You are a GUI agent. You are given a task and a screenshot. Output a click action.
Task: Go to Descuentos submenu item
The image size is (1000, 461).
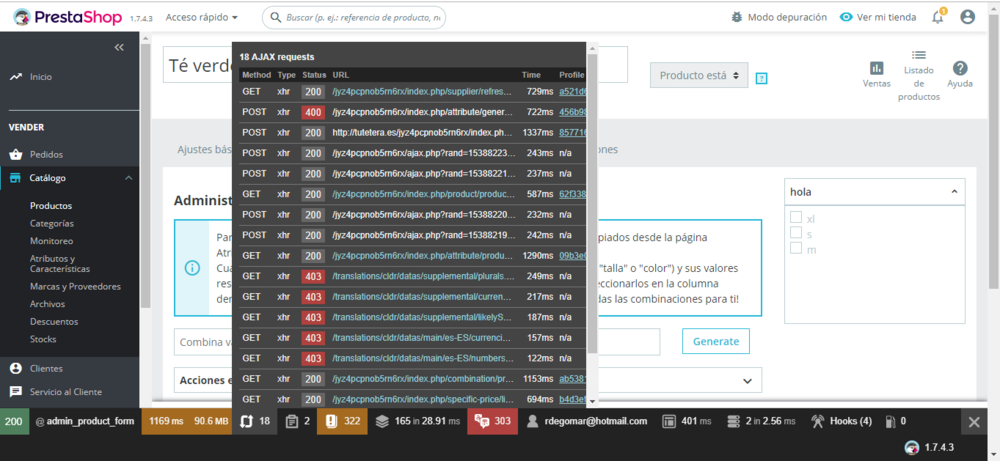point(54,321)
